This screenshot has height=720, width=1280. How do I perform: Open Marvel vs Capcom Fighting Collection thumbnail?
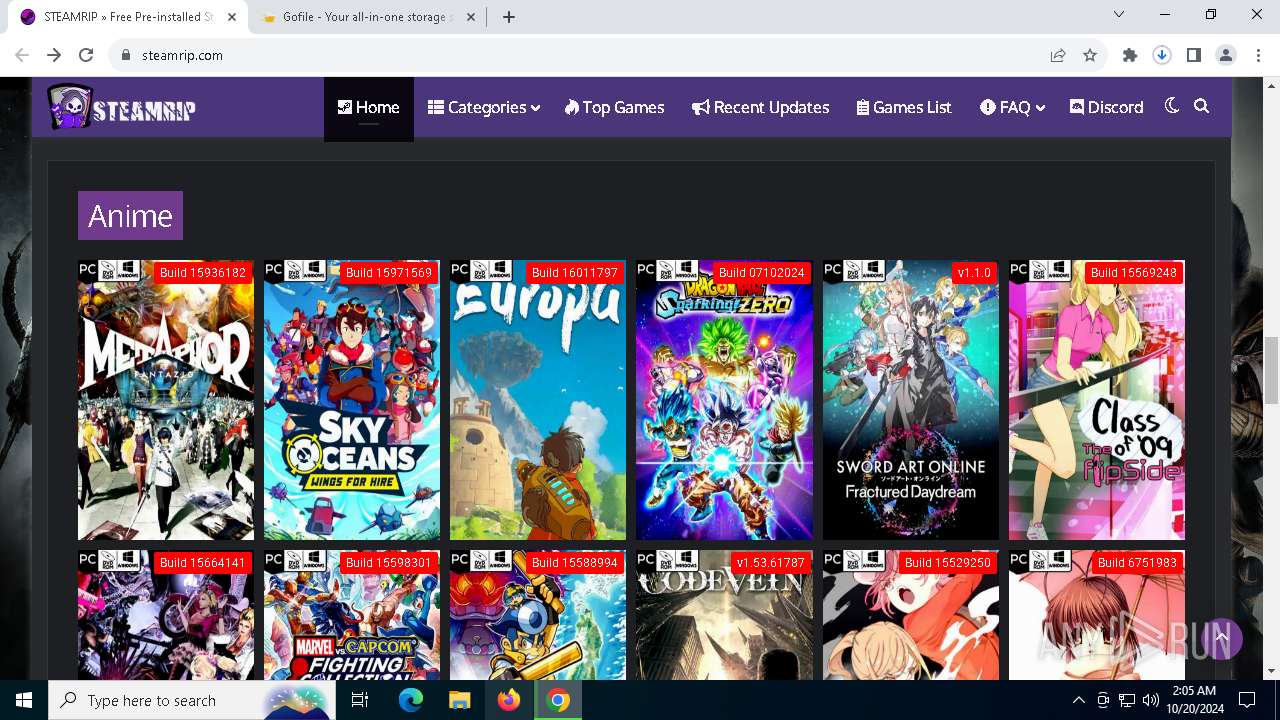pos(352,615)
